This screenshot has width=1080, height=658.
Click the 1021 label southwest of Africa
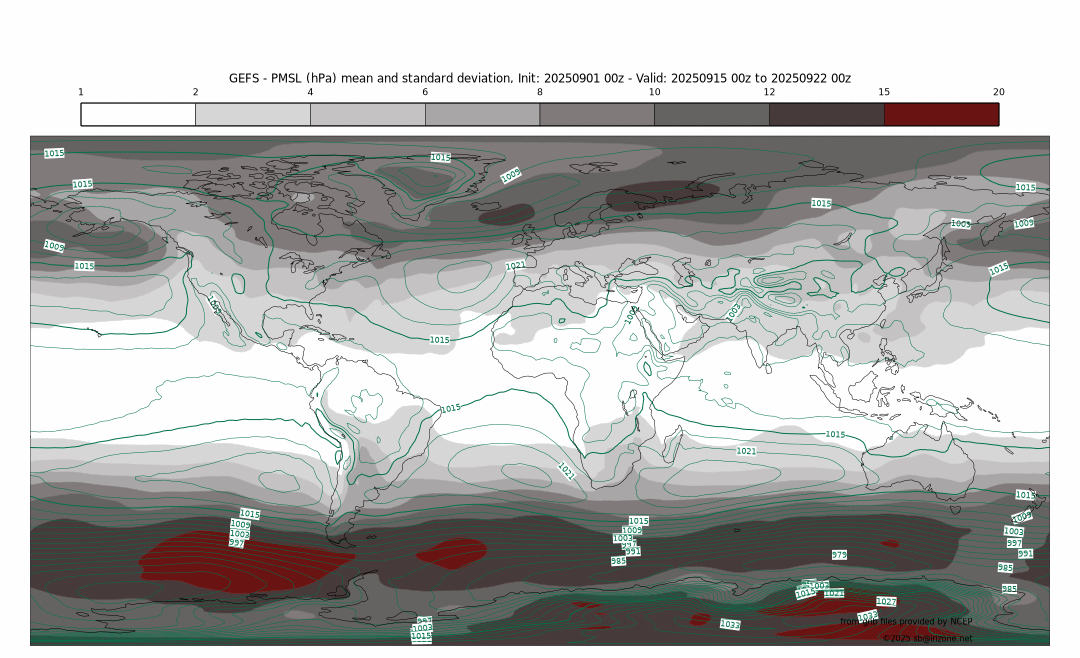pyautogui.click(x=566, y=470)
